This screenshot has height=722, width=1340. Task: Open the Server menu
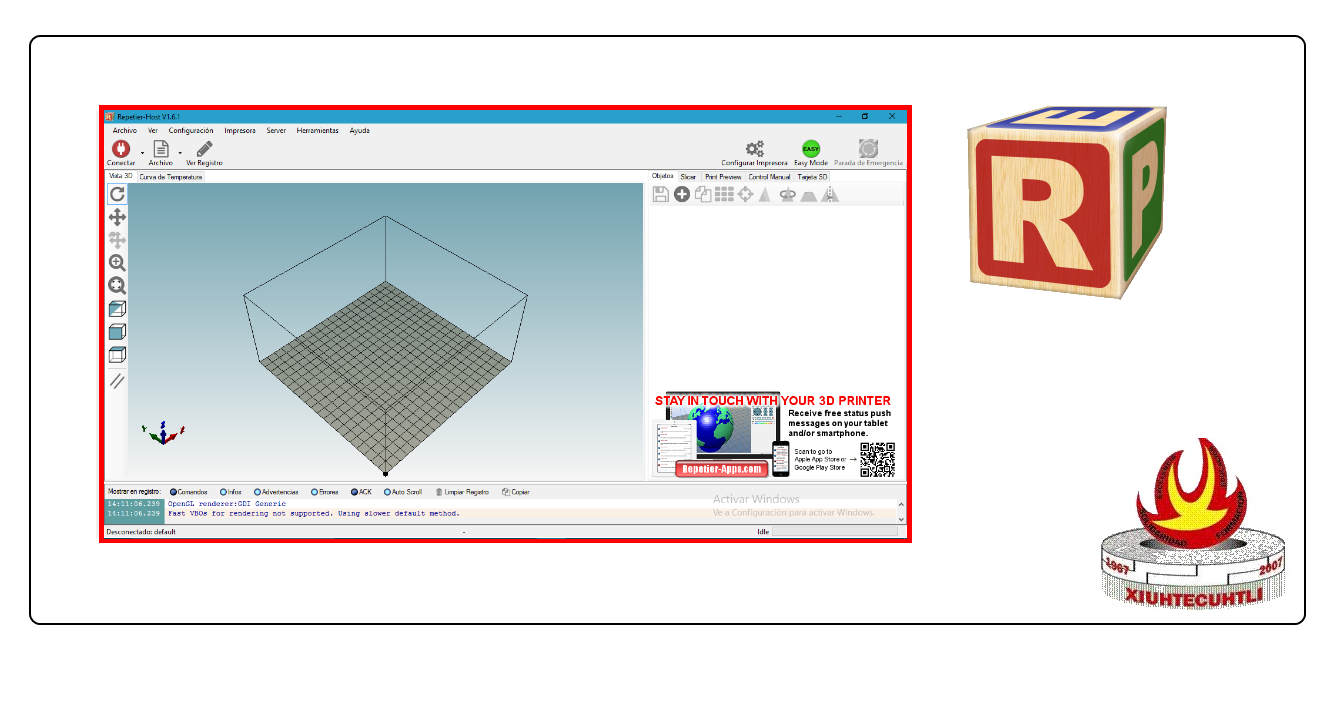click(276, 130)
